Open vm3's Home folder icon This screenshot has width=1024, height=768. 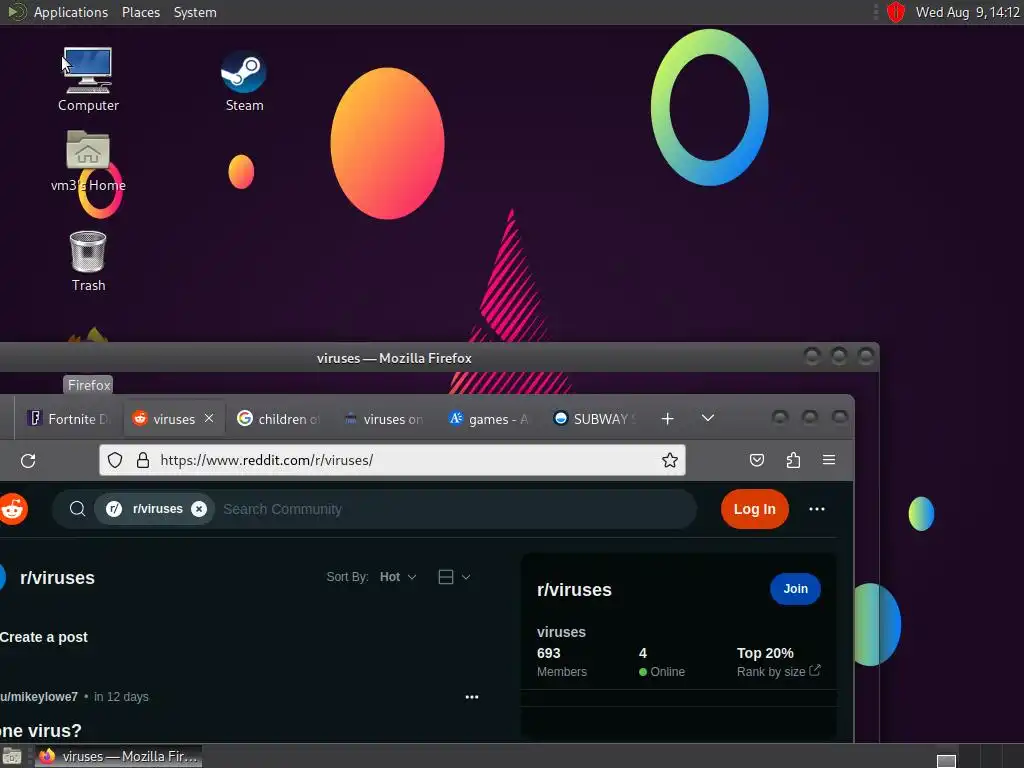[x=88, y=160]
